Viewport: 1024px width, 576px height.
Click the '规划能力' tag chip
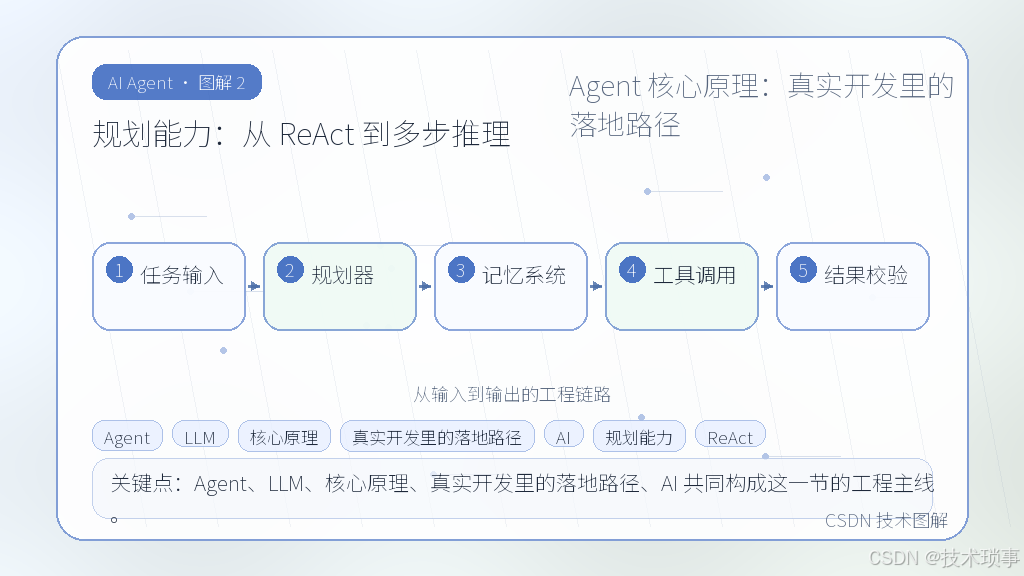coord(639,436)
